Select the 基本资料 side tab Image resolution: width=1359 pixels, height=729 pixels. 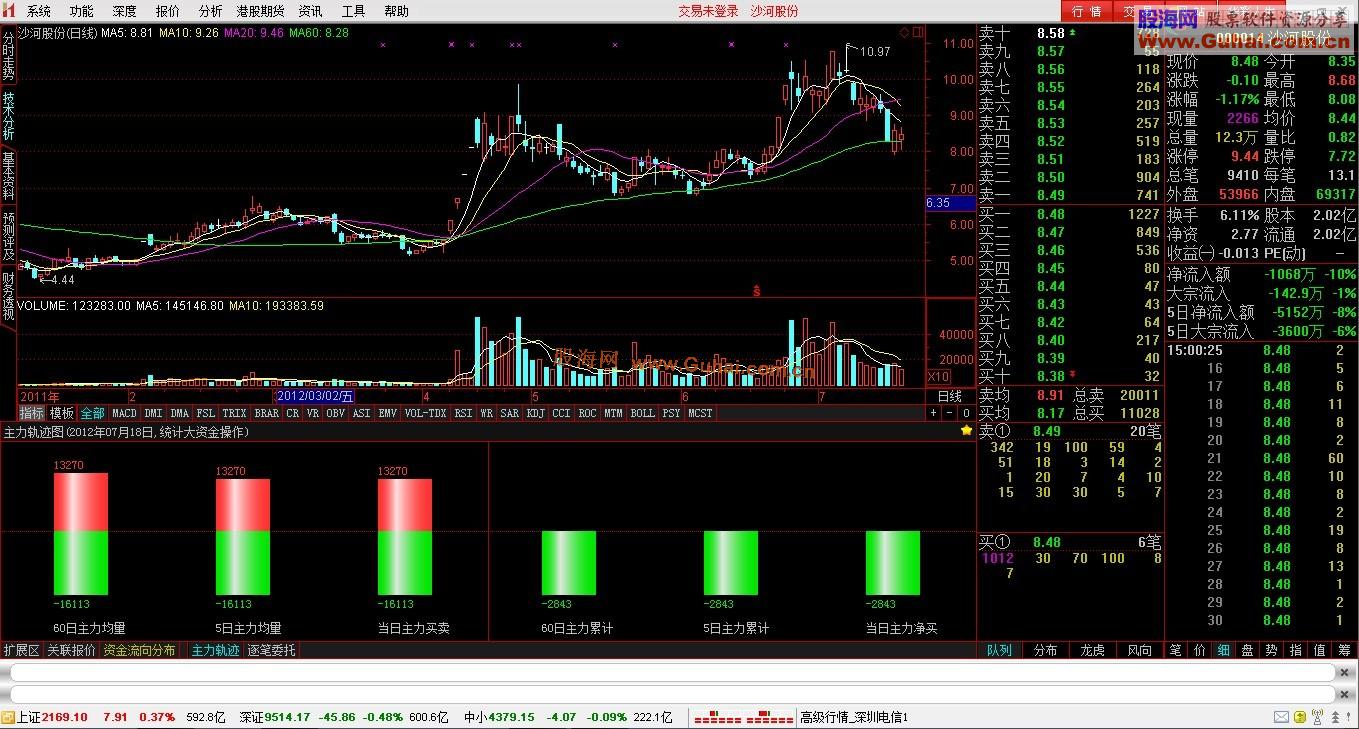tap(8, 176)
